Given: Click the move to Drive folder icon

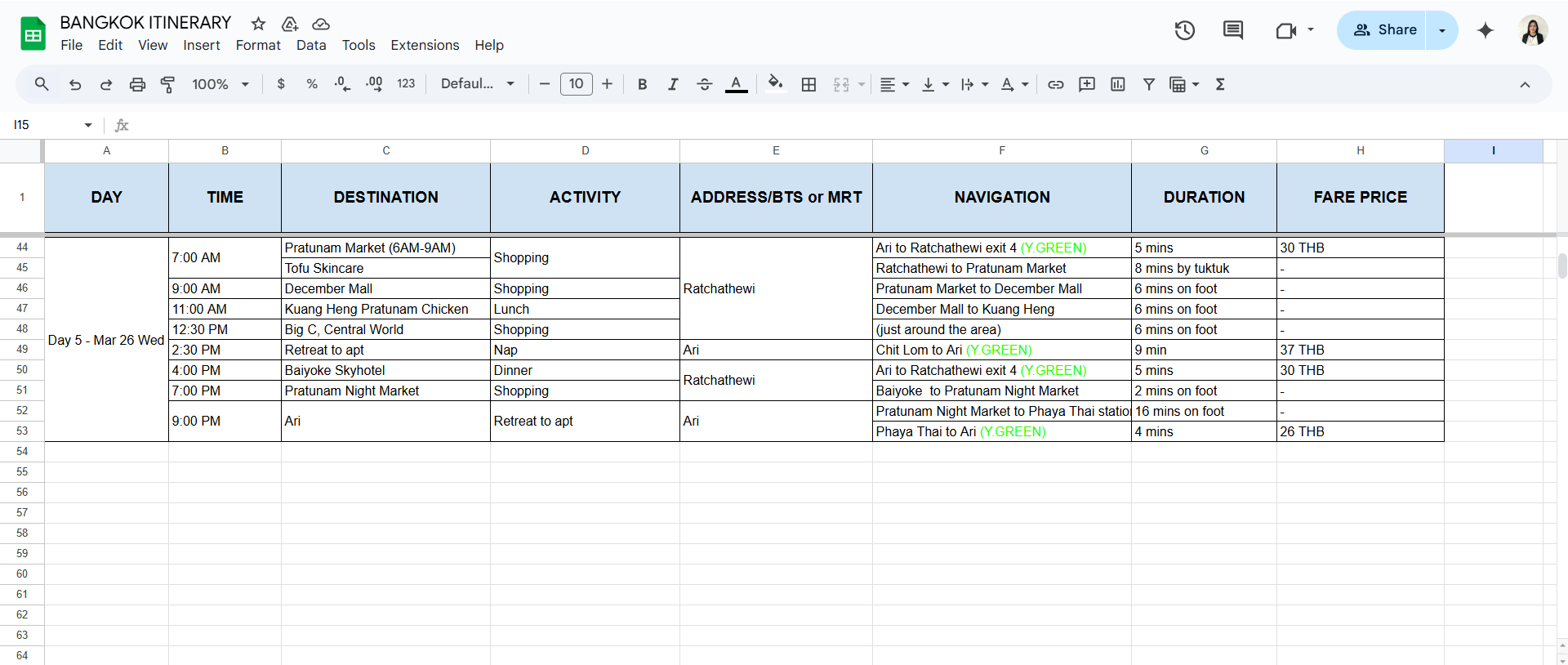Looking at the screenshot, I should (290, 24).
